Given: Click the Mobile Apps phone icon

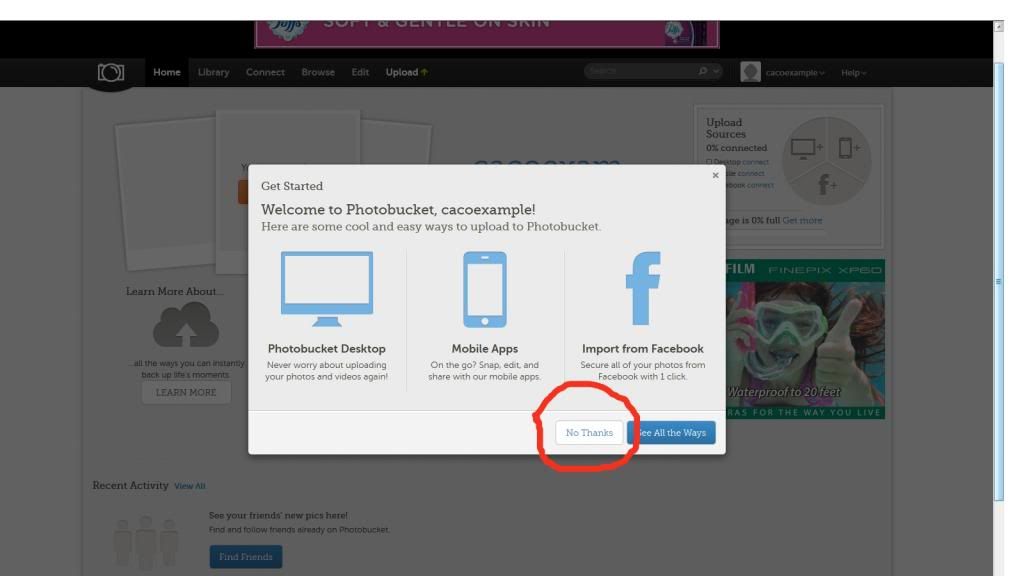Looking at the screenshot, I should [485, 289].
